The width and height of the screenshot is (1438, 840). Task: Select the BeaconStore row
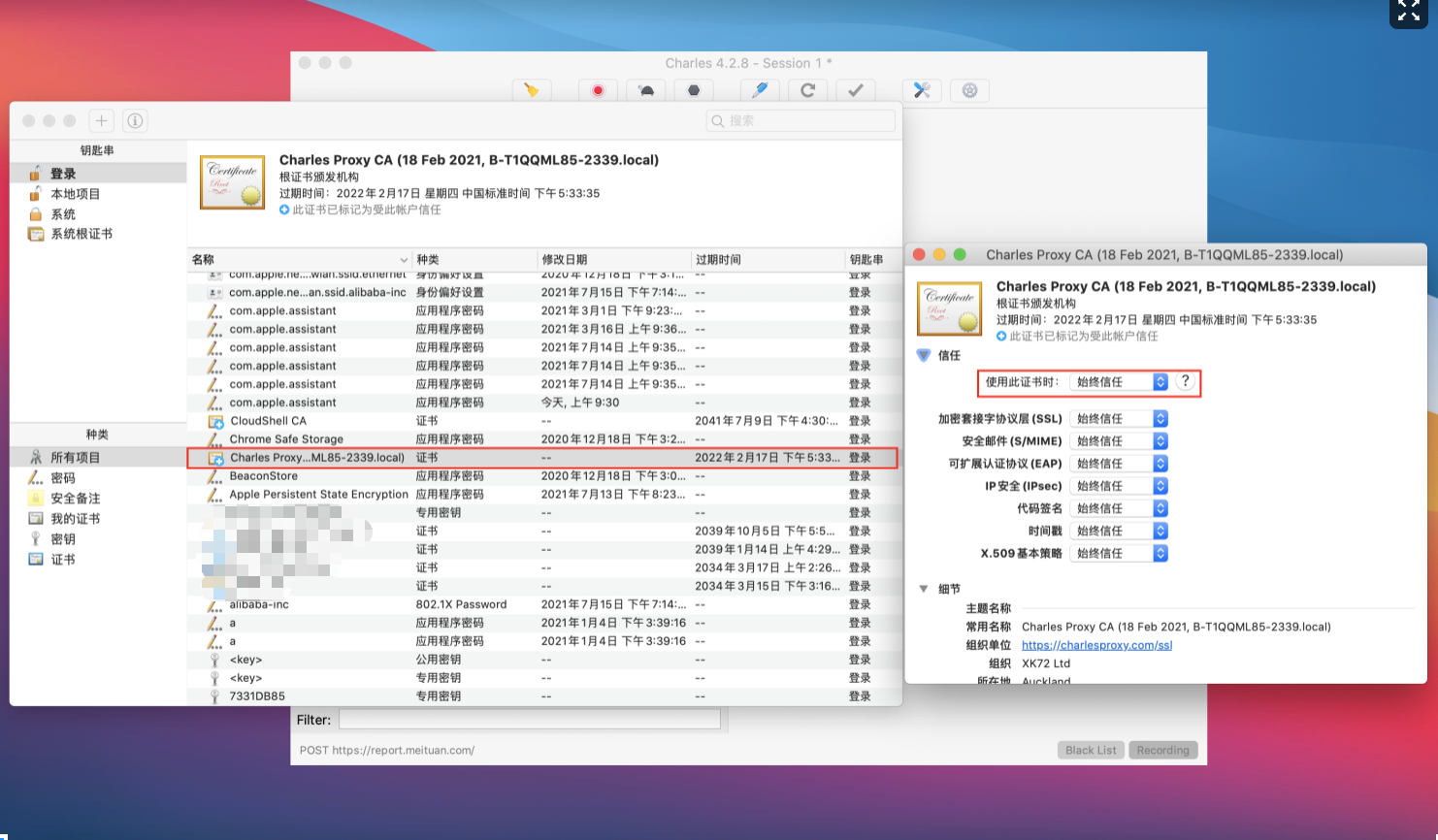click(542, 476)
